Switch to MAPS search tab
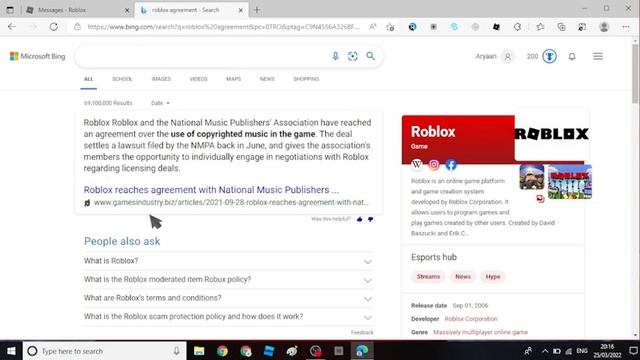 [x=233, y=79]
